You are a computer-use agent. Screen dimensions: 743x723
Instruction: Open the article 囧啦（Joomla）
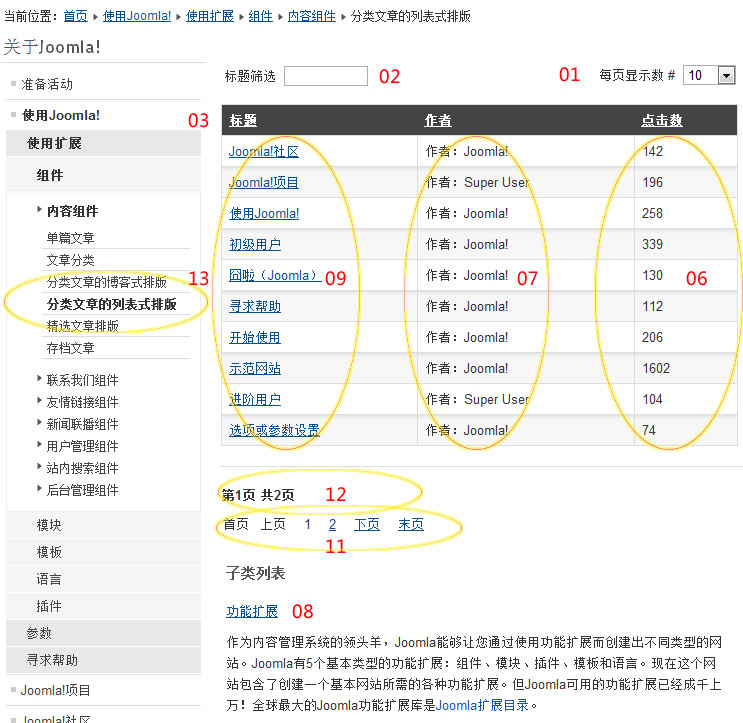click(275, 275)
